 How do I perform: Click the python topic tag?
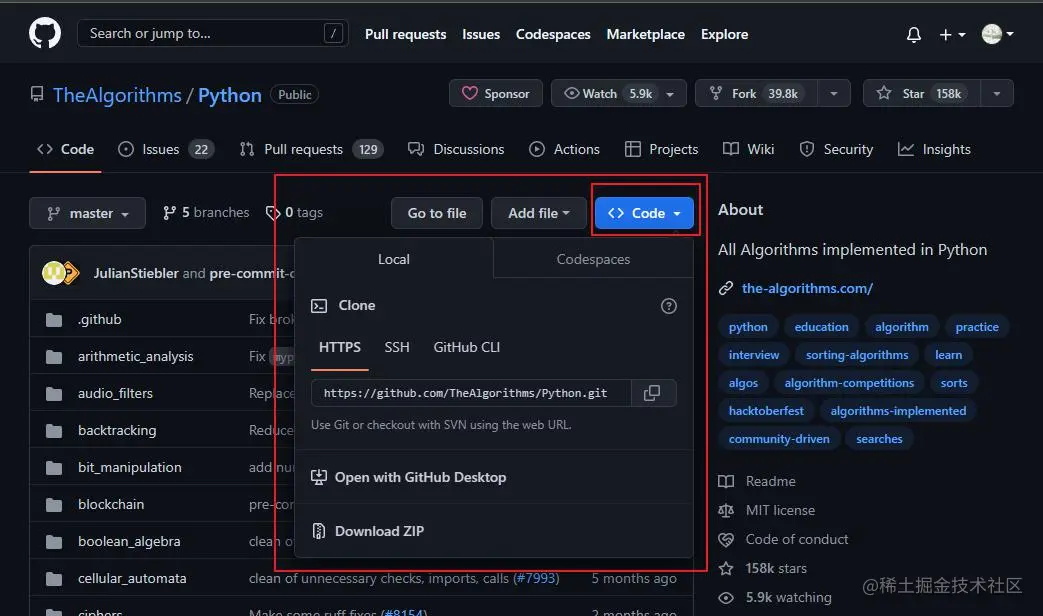click(748, 327)
